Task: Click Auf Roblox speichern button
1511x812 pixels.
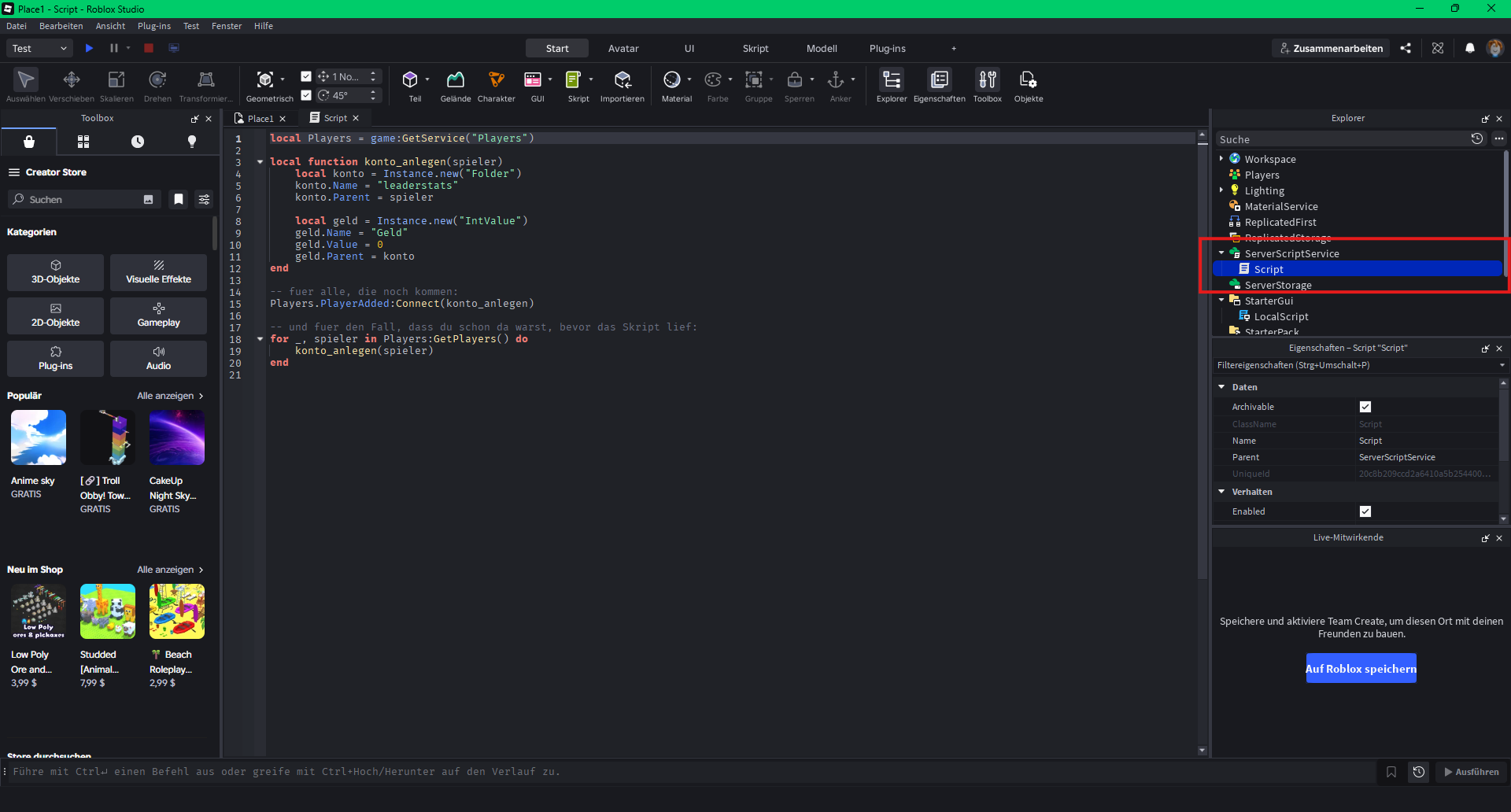Action: [1361, 669]
